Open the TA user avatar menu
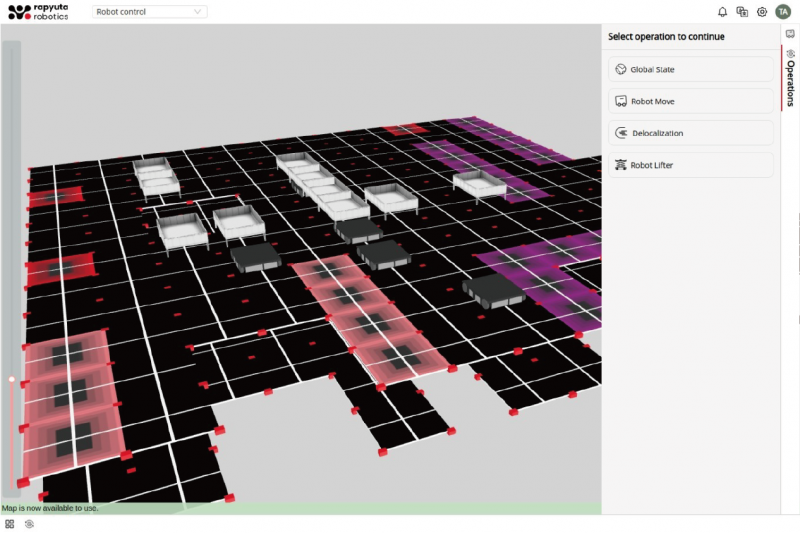Viewport: 800px width, 533px height. [x=783, y=12]
